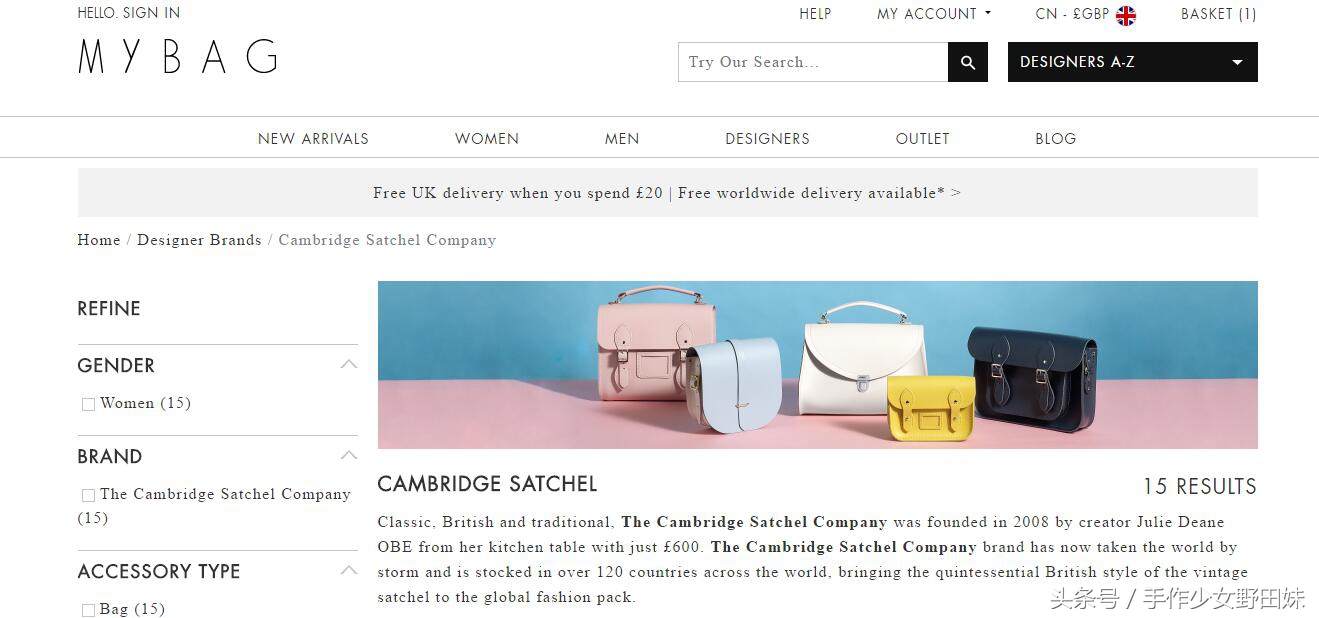1319x618 pixels.
Task: Open the My Account dropdown menu
Action: pos(934,14)
